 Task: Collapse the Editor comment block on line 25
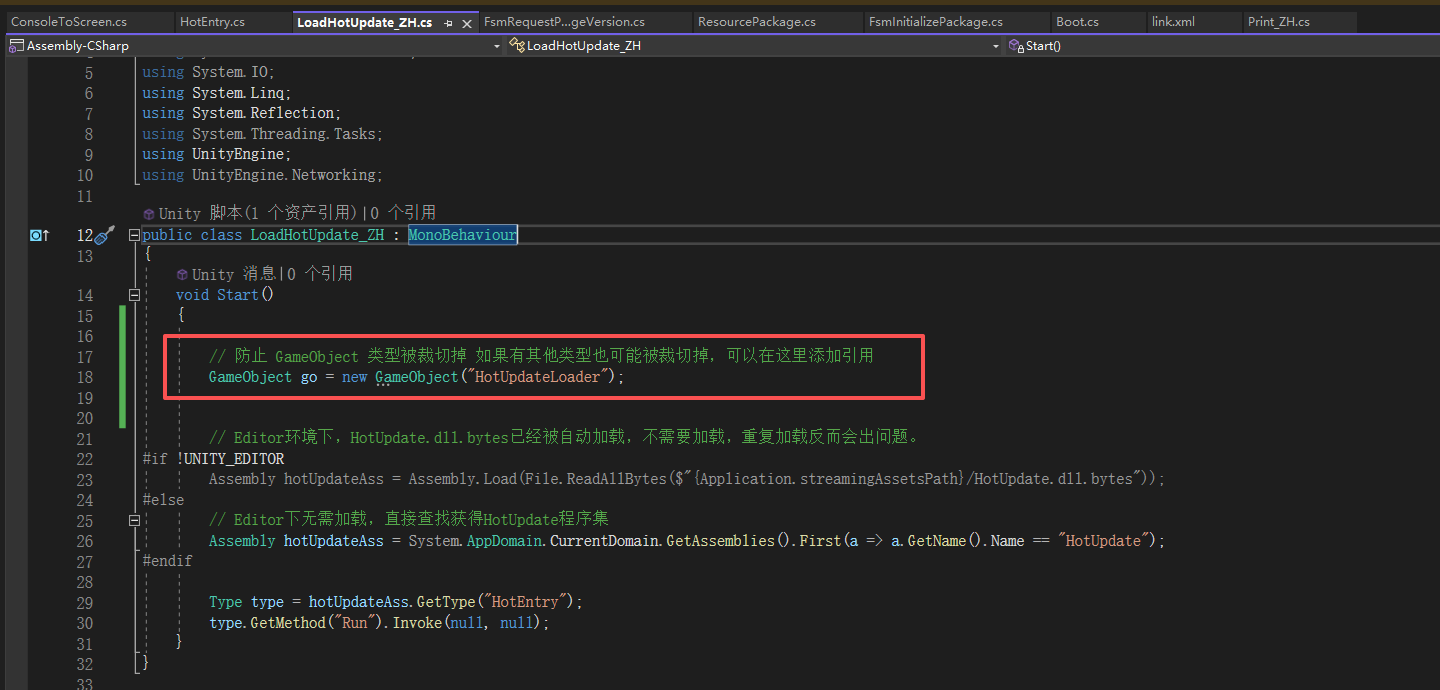[134, 520]
